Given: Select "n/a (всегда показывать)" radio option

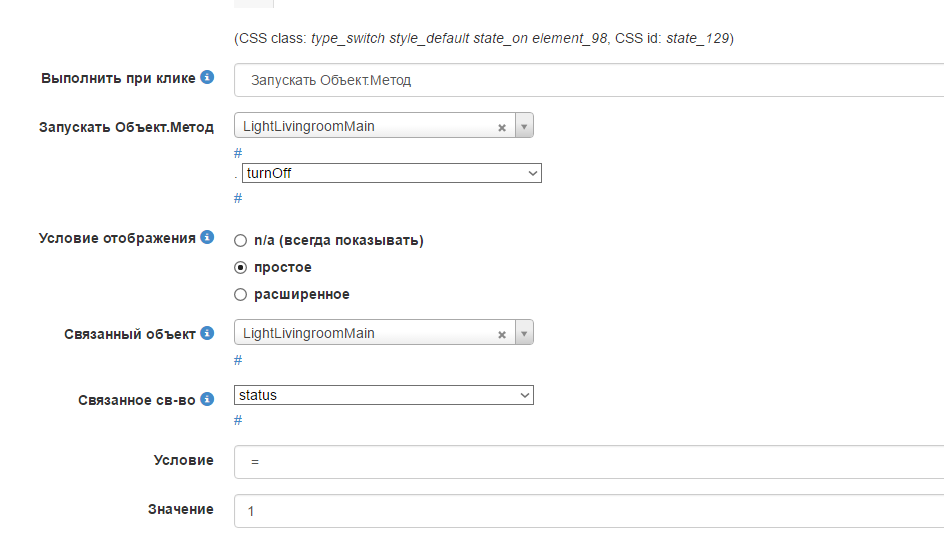Looking at the screenshot, I should [x=240, y=240].
